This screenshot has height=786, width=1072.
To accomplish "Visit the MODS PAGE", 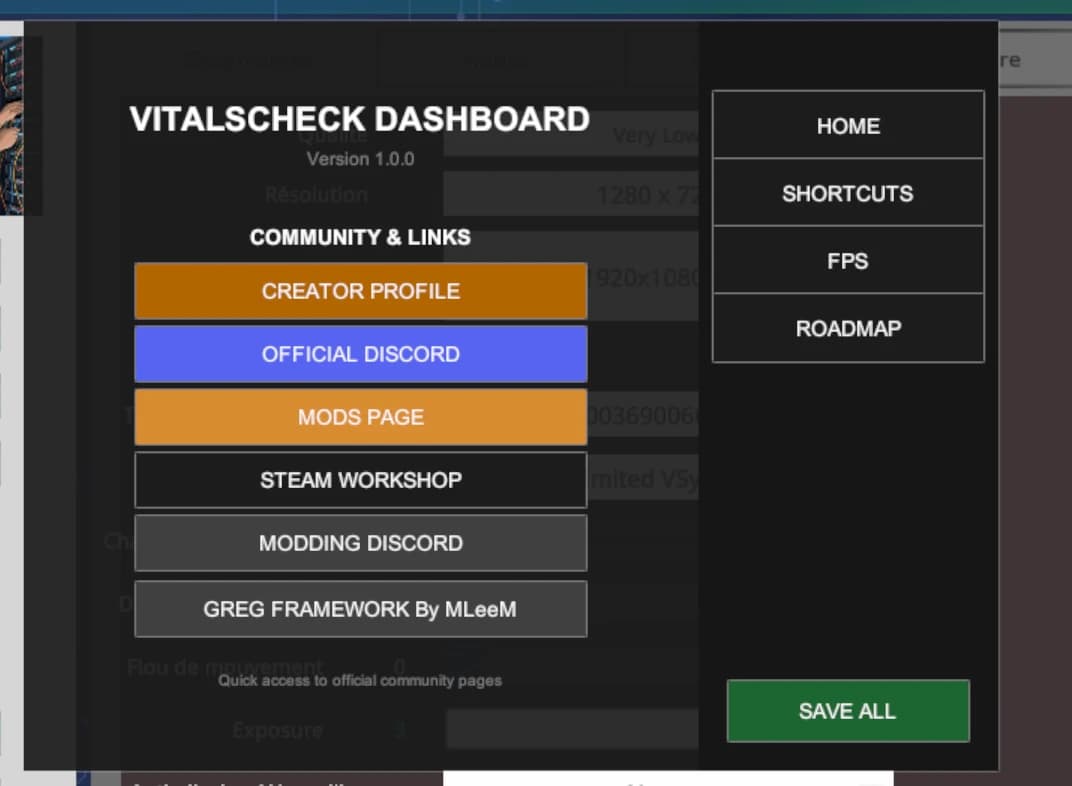I will pyautogui.click(x=361, y=417).
